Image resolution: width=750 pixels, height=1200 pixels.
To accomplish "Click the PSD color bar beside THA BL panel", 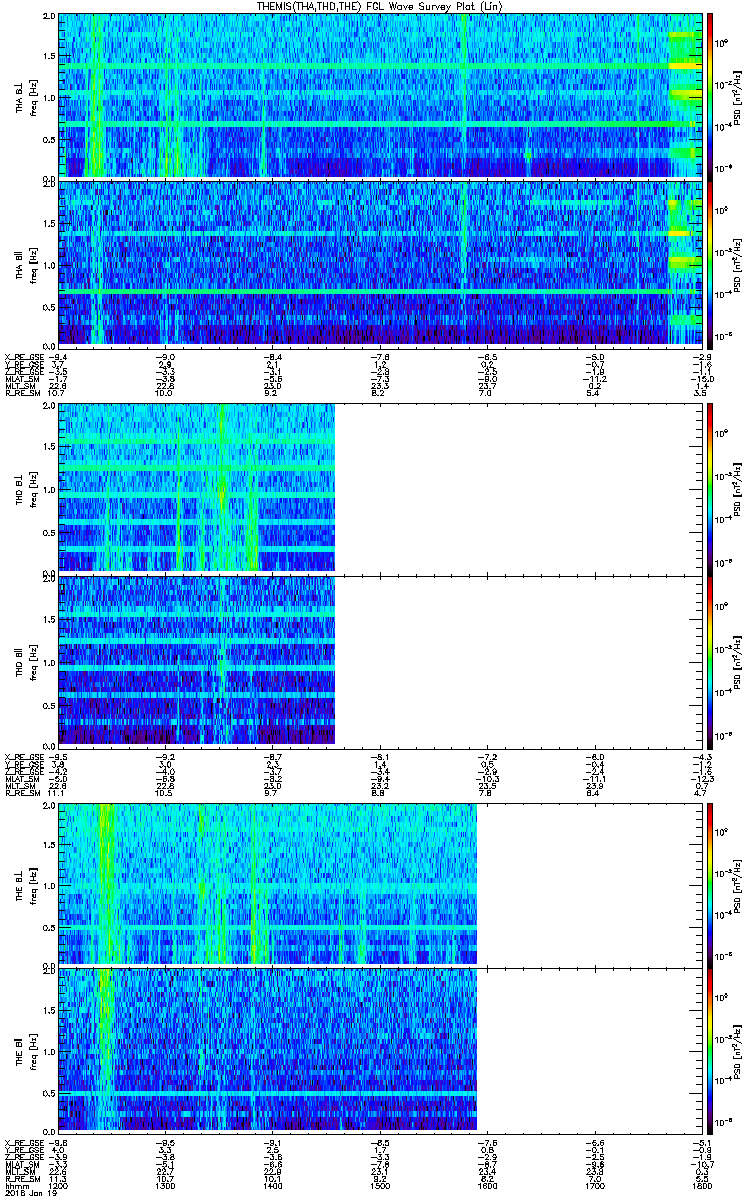I will [x=712, y=96].
